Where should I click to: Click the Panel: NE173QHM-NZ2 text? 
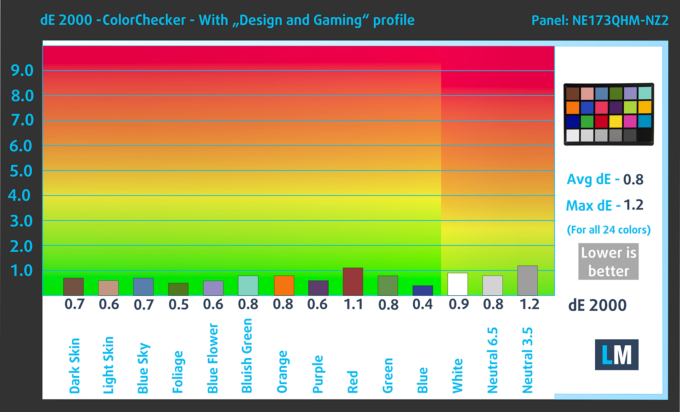(x=600, y=20)
